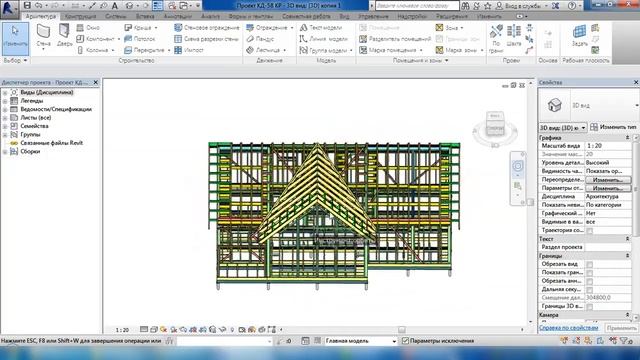Click the keyword search input field

click(x=416, y=6)
